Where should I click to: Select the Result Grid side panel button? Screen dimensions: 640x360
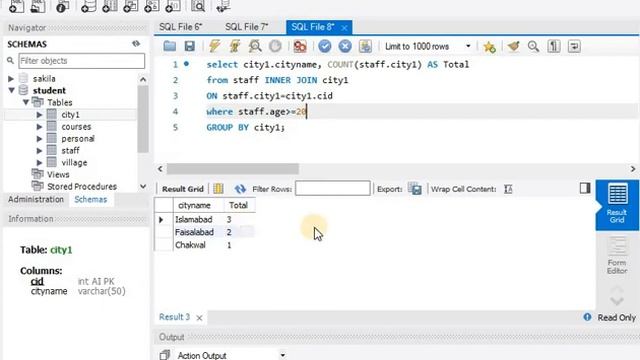pyautogui.click(x=617, y=205)
